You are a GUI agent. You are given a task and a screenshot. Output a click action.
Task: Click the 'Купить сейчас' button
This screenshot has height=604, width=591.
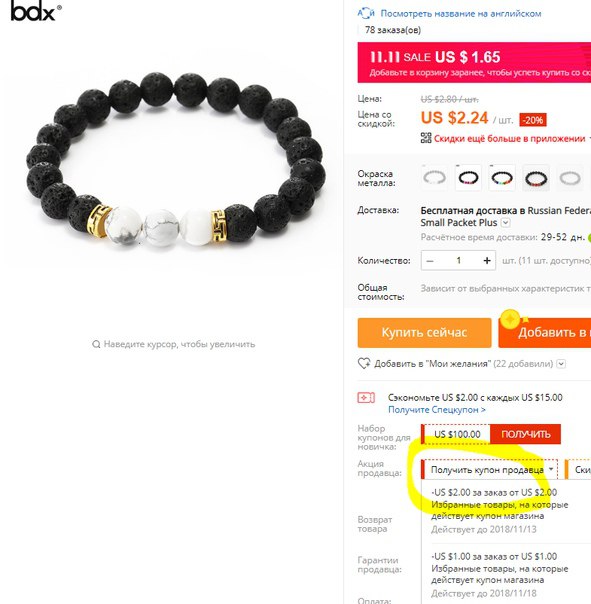tap(424, 332)
